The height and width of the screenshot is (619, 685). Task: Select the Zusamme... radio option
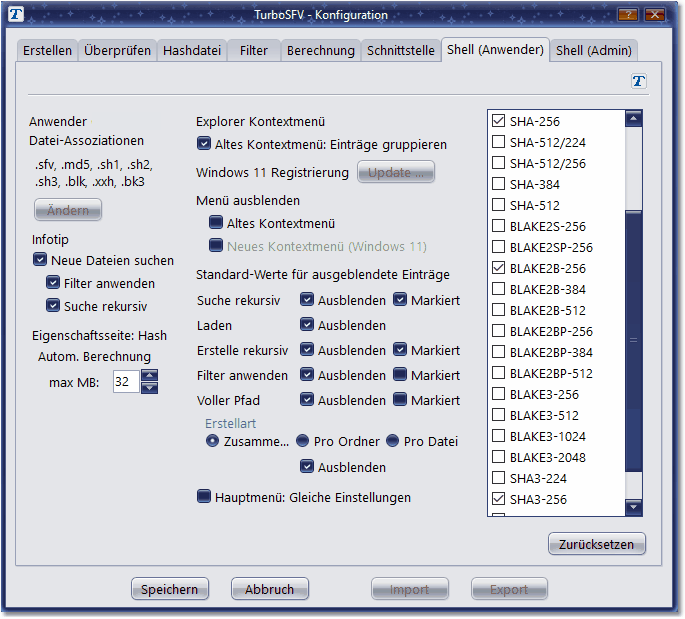pyautogui.click(x=212, y=441)
